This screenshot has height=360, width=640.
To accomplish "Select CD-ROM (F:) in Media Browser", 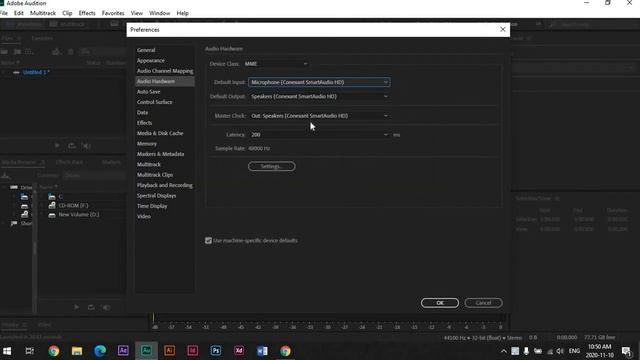I will [x=73, y=206].
